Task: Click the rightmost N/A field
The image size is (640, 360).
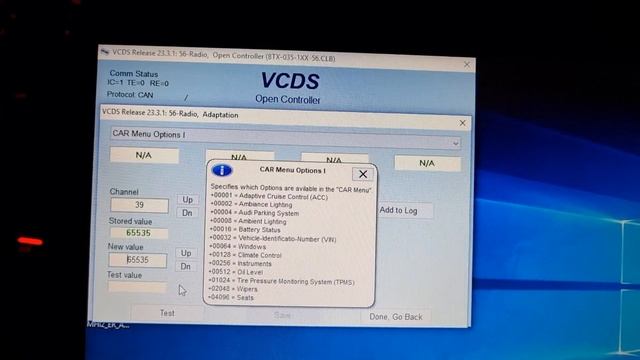Action: coord(427,163)
